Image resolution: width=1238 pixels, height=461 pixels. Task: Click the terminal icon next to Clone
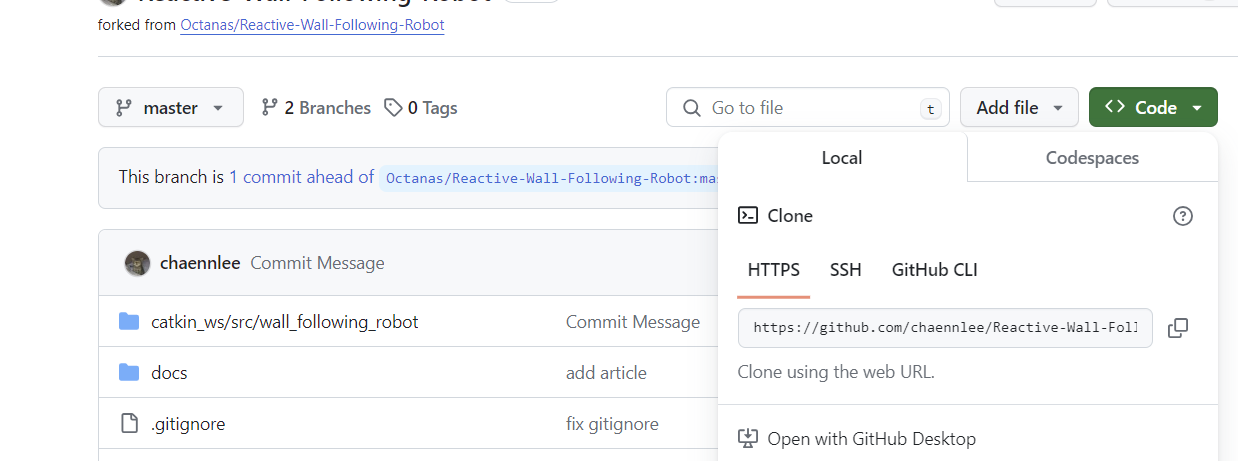click(748, 215)
